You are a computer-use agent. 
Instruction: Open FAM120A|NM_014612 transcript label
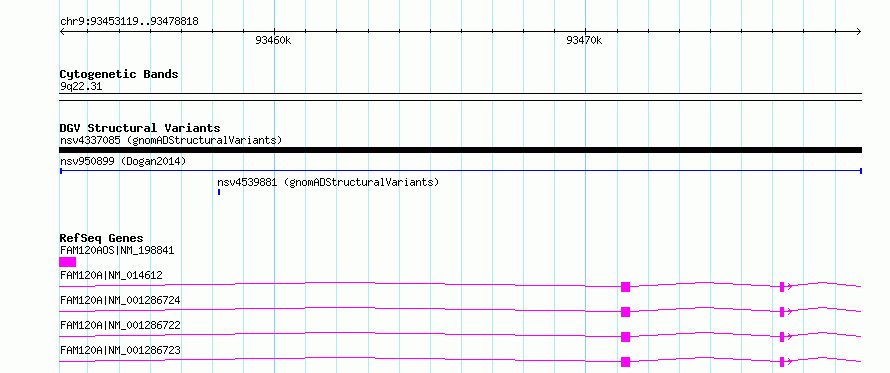[x=111, y=275]
